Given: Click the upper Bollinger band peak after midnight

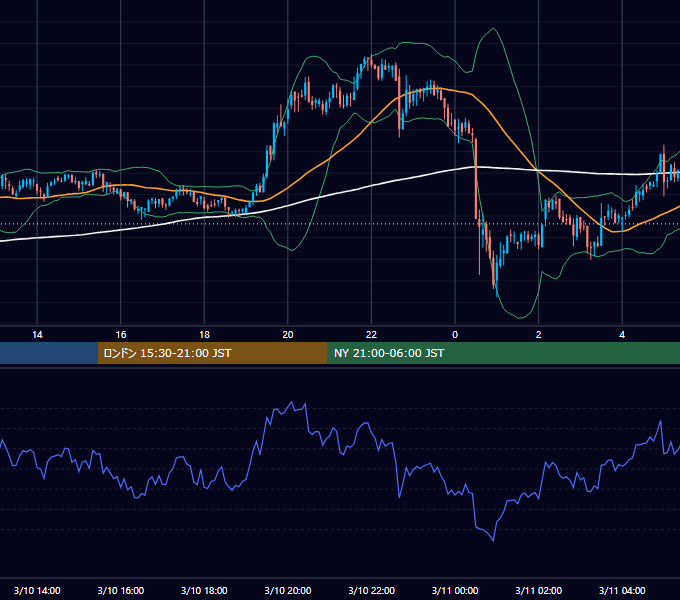Looking at the screenshot, I should 493,29.
